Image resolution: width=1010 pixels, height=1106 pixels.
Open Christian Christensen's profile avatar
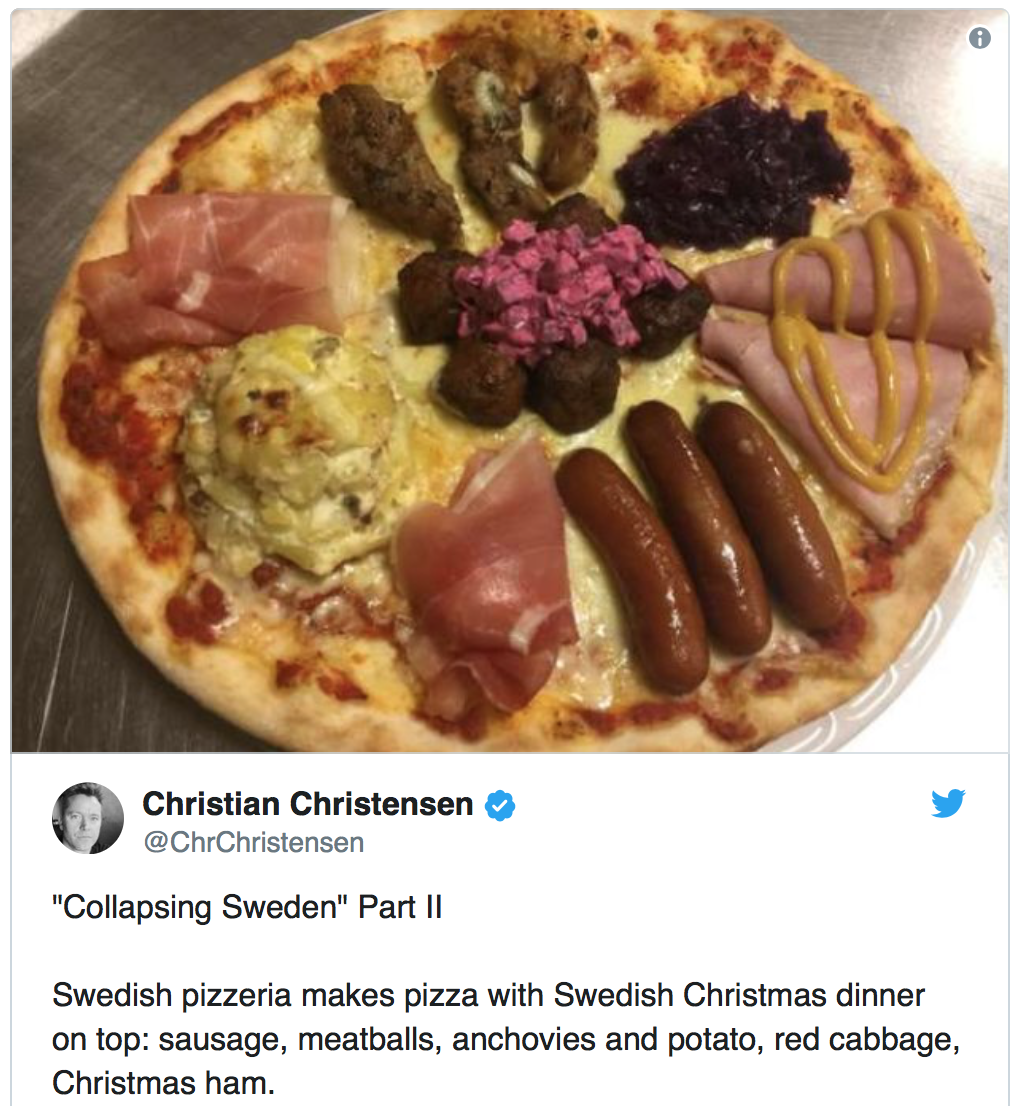(87, 818)
